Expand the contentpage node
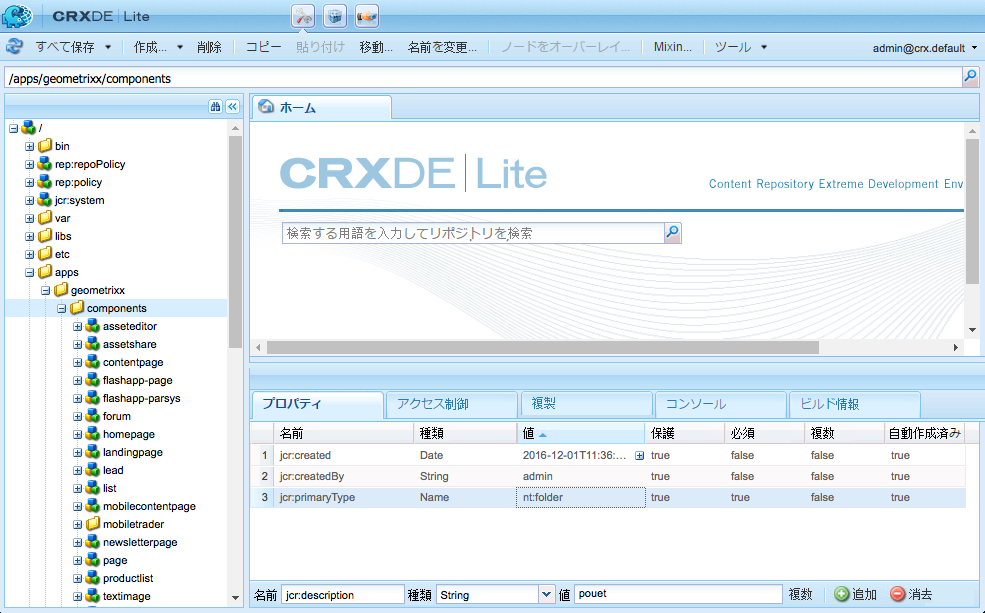Screen dimensions: 985x613 (77, 362)
